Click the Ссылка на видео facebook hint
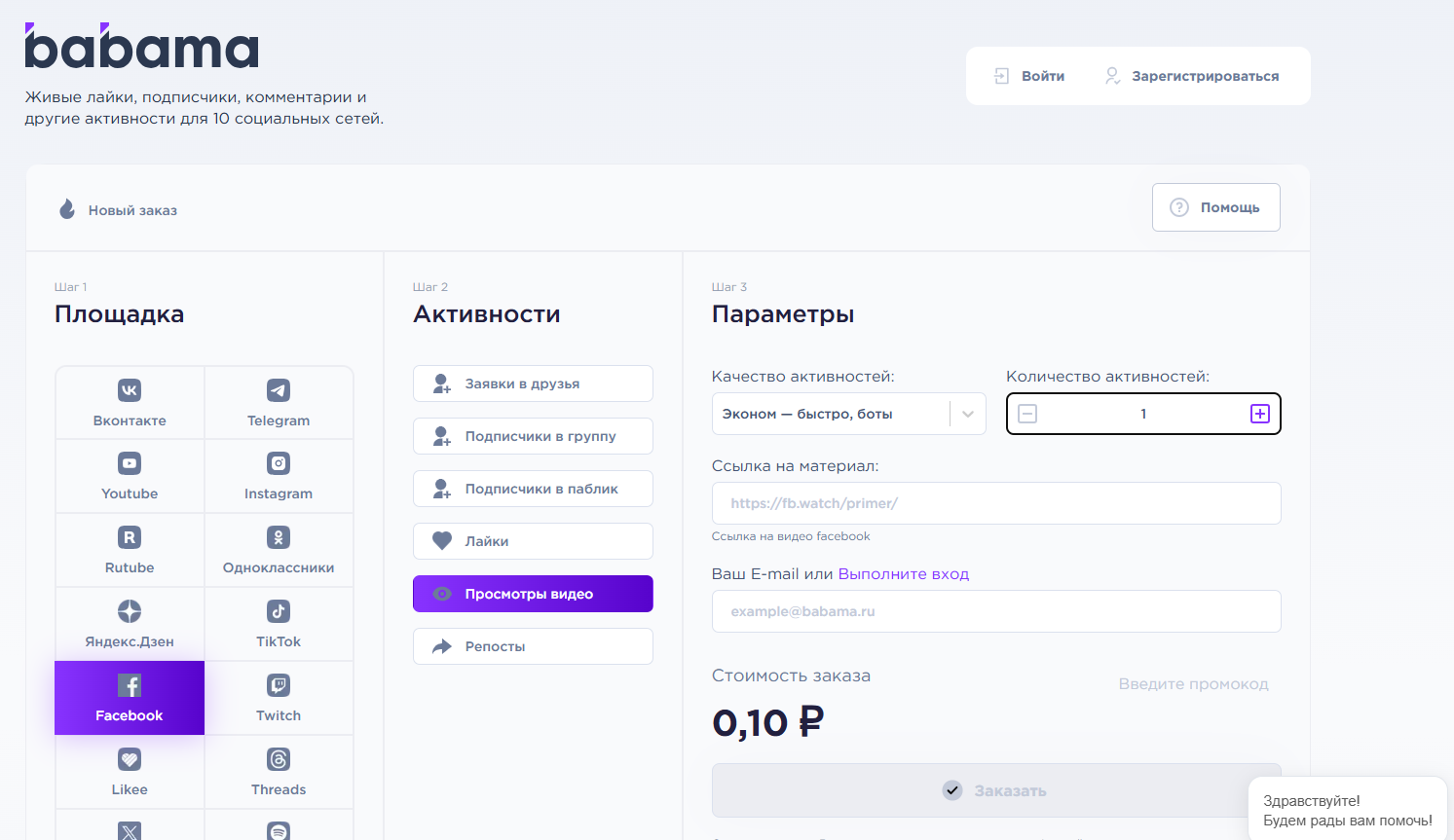 pyautogui.click(x=791, y=536)
